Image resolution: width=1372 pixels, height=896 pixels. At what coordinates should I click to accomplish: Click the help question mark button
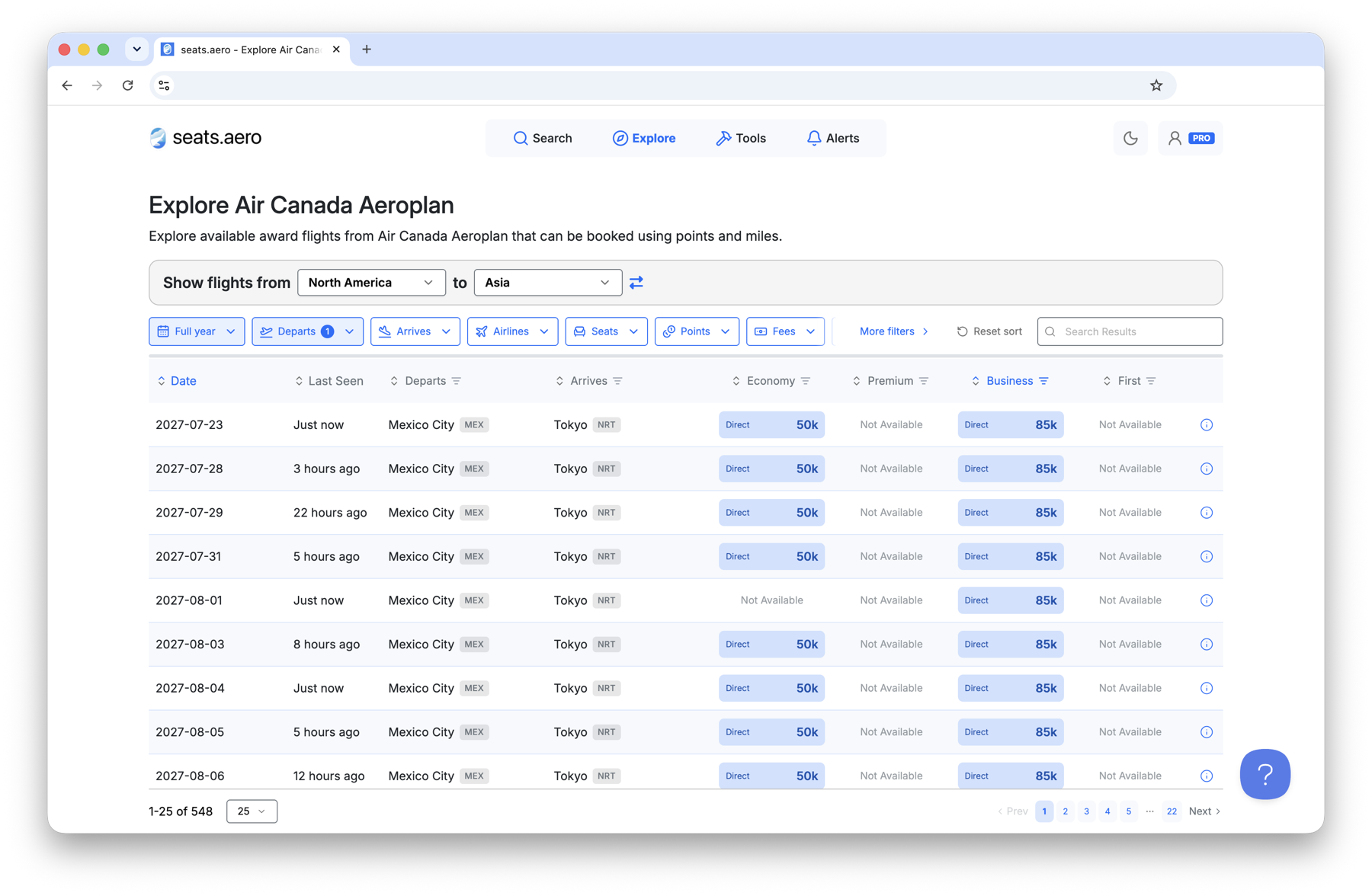(x=1265, y=774)
